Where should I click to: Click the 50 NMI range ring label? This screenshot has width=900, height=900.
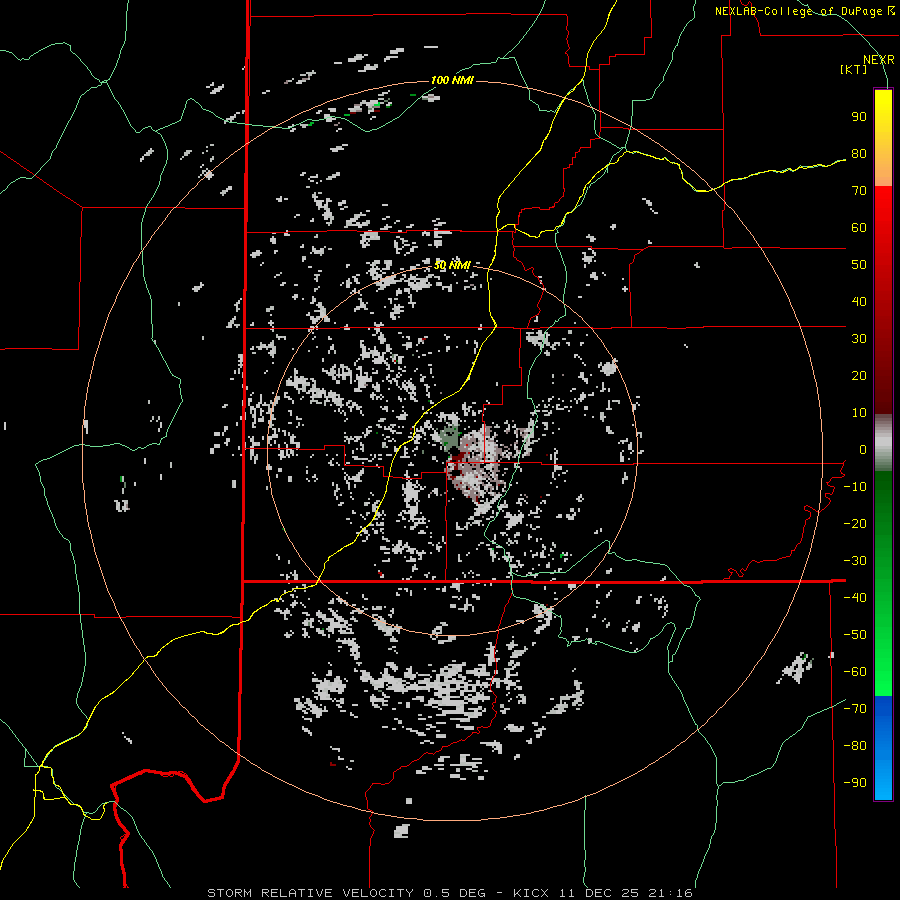452,265
